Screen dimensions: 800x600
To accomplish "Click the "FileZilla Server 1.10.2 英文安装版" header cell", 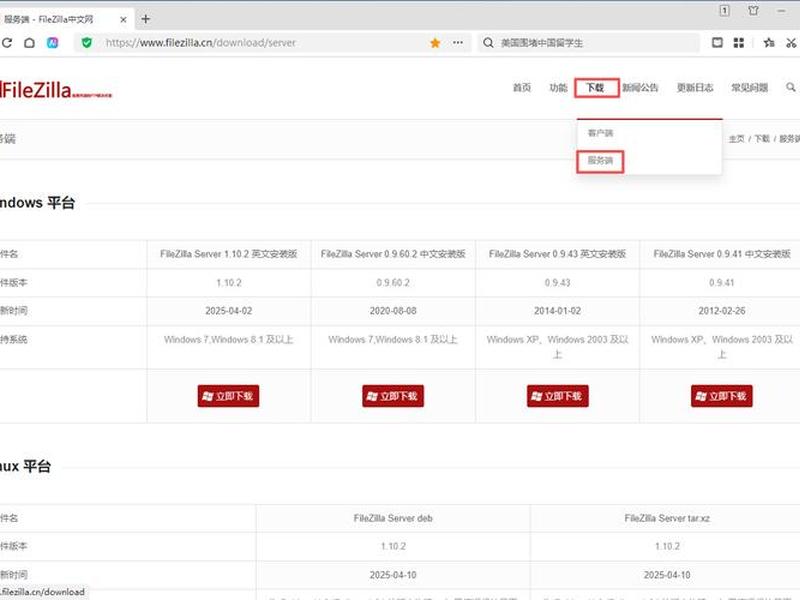I will [x=229, y=254].
